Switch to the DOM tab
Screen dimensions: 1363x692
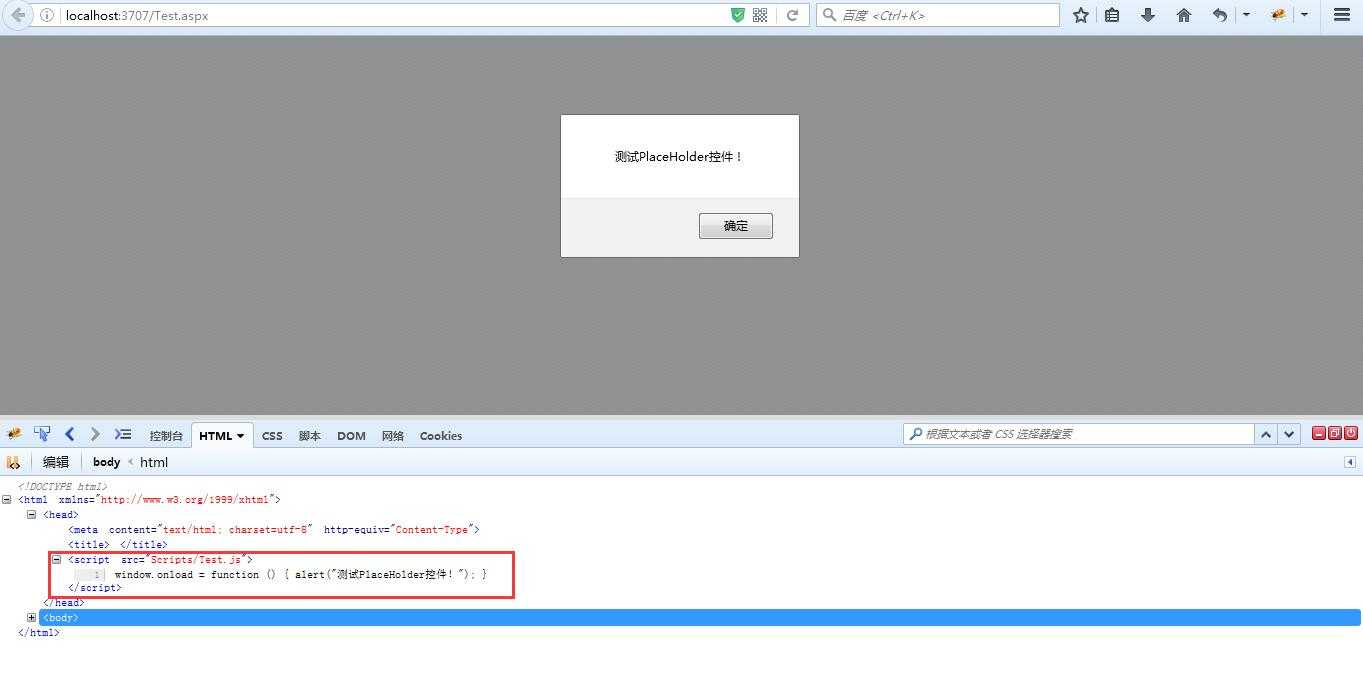[351, 436]
